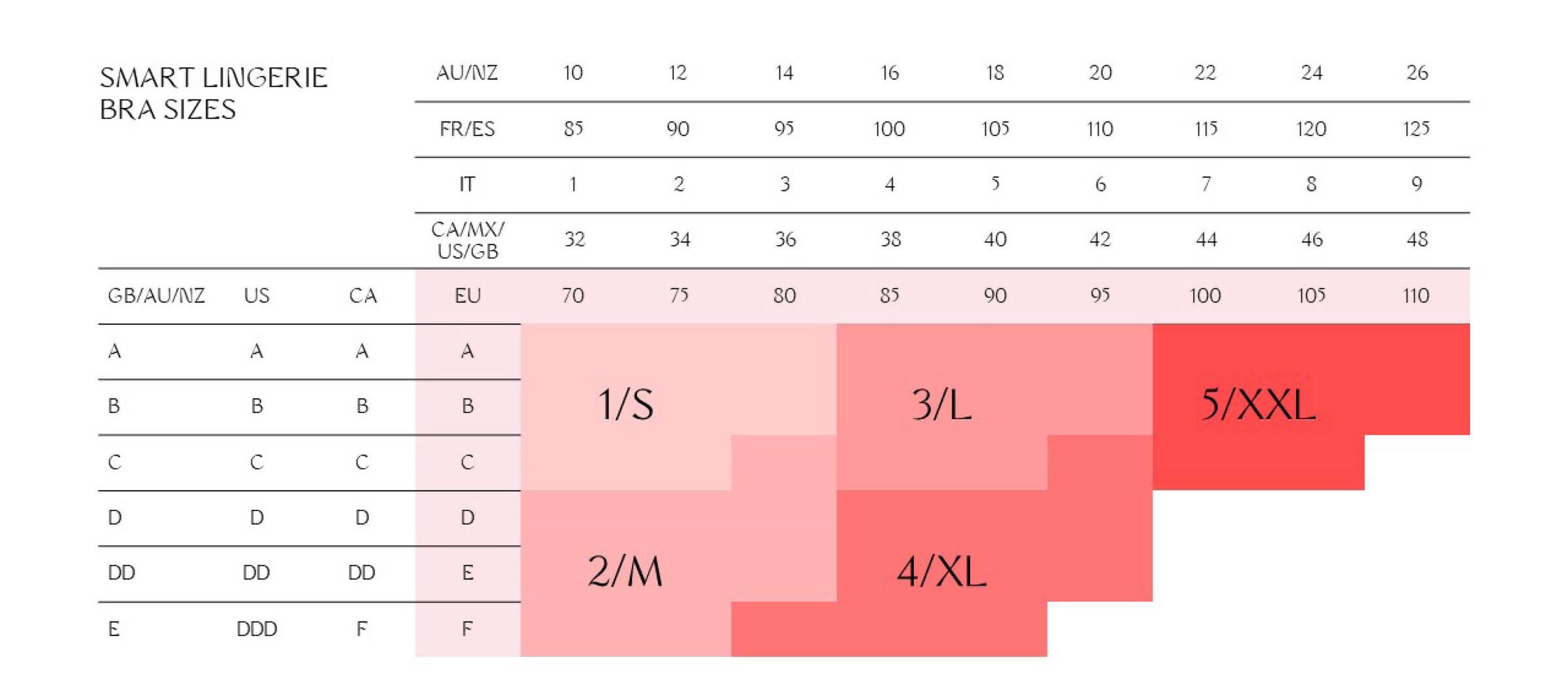This screenshot has height=683, width=1568.
Task: Click the 5/XXL red size block
Action: [x=1258, y=404]
